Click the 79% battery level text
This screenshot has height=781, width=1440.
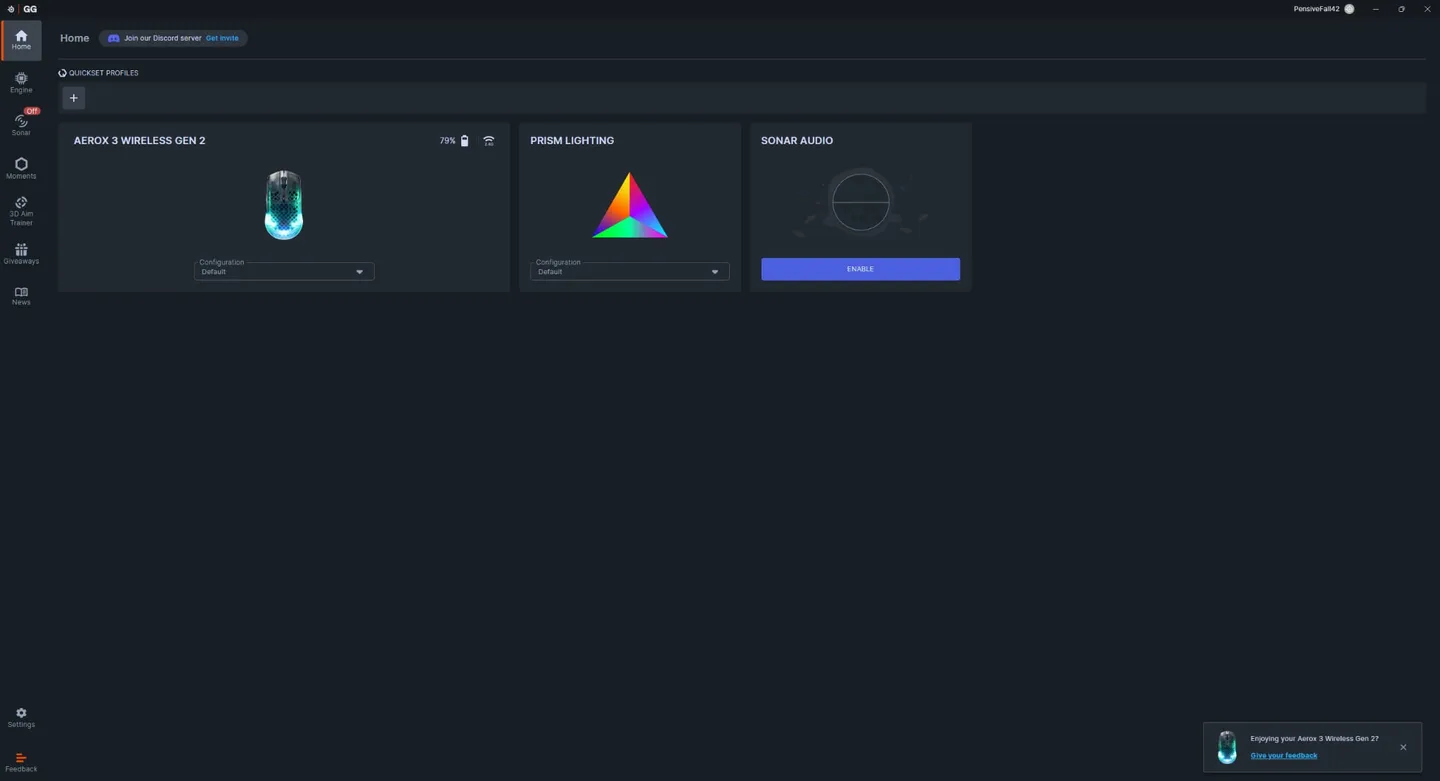(447, 141)
